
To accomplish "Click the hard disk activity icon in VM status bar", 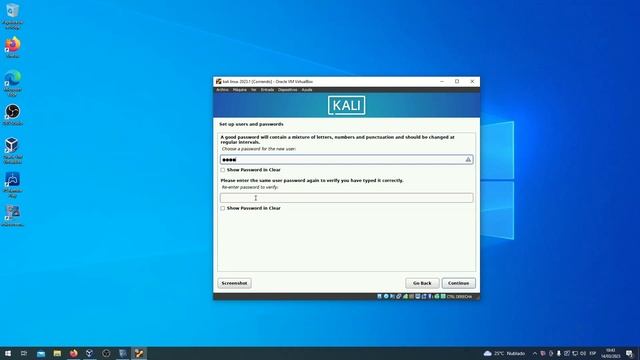I will pos(379,296).
